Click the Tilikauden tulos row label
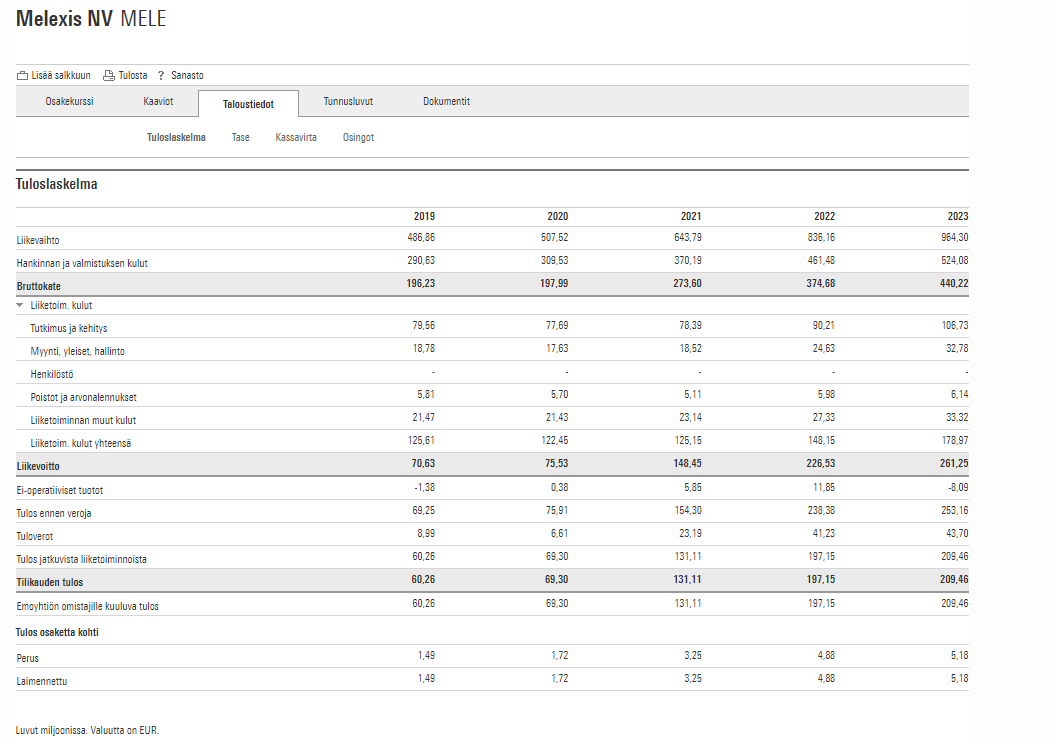1056x744 pixels. point(50,582)
